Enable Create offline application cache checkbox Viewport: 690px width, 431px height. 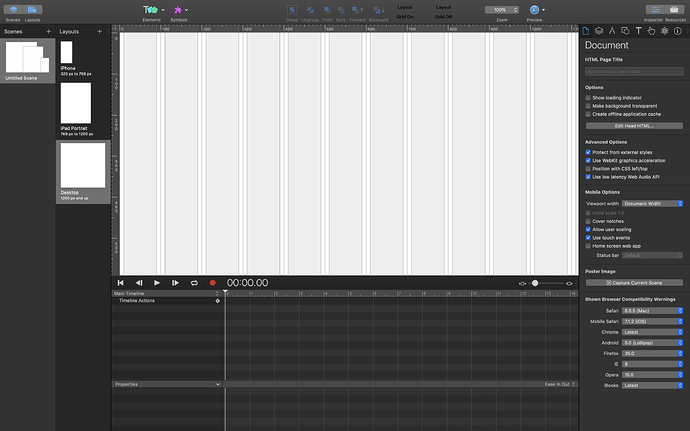[x=588, y=114]
